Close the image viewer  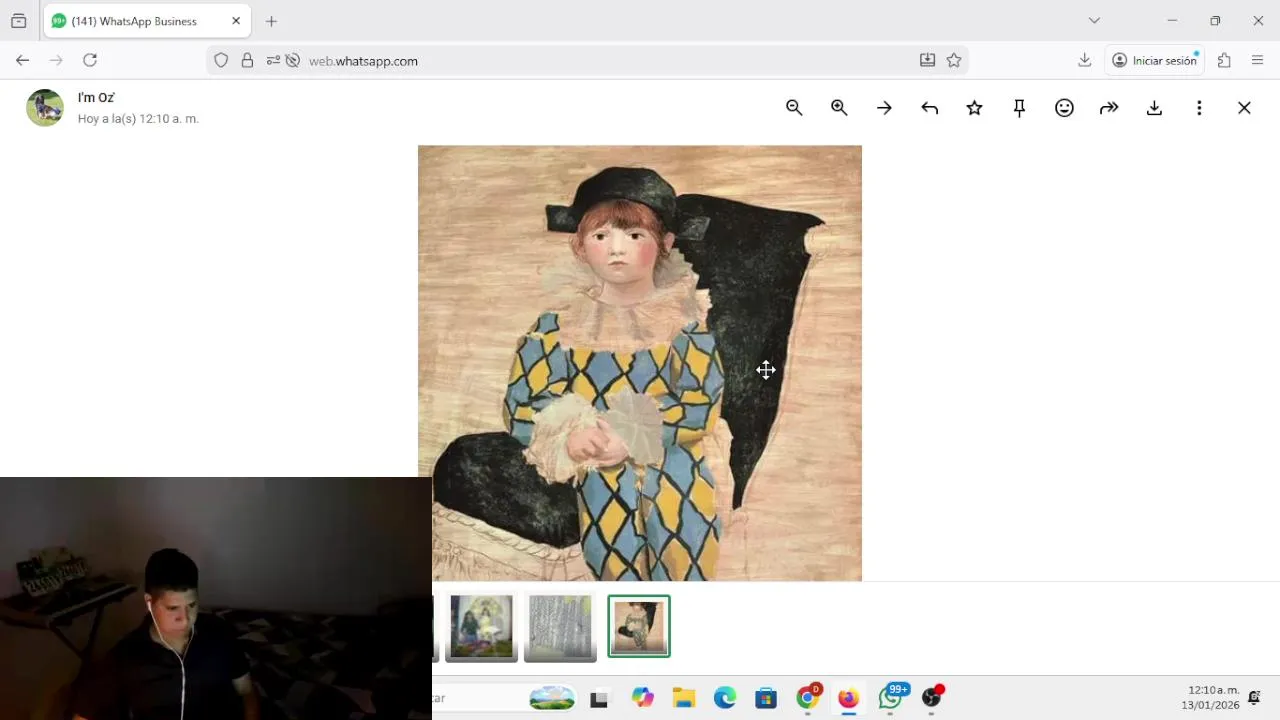coord(1244,108)
